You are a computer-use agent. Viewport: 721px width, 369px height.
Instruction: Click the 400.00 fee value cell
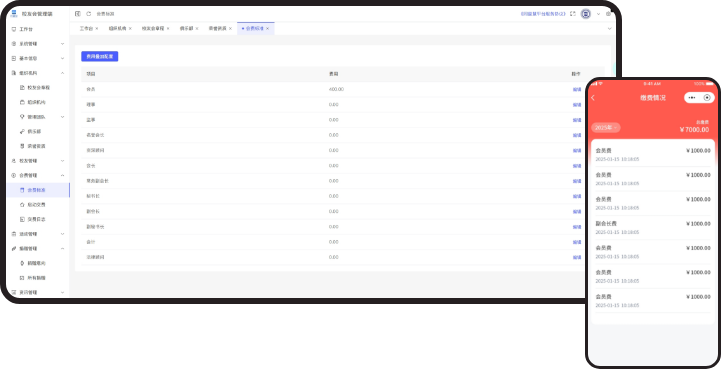click(336, 89)
